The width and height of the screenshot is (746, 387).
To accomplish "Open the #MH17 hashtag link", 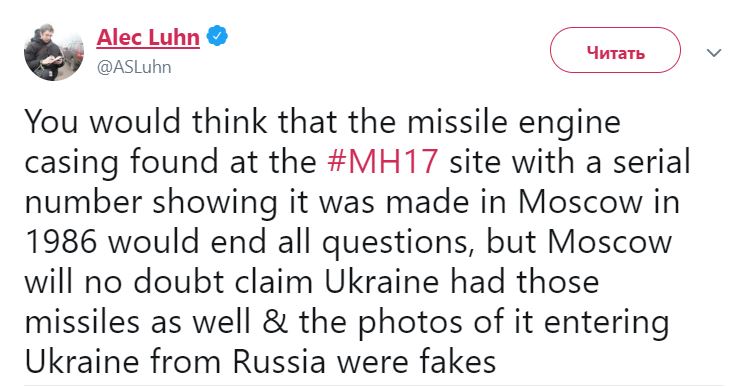I will (383, 162).
